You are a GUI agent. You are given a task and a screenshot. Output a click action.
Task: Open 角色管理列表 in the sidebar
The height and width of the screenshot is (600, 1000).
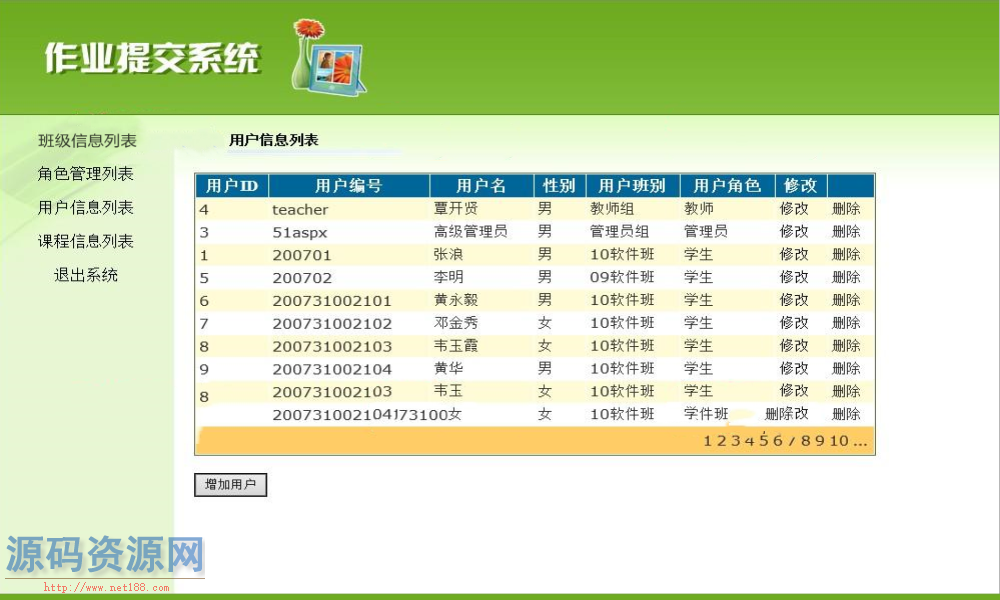tap(85, 174)
